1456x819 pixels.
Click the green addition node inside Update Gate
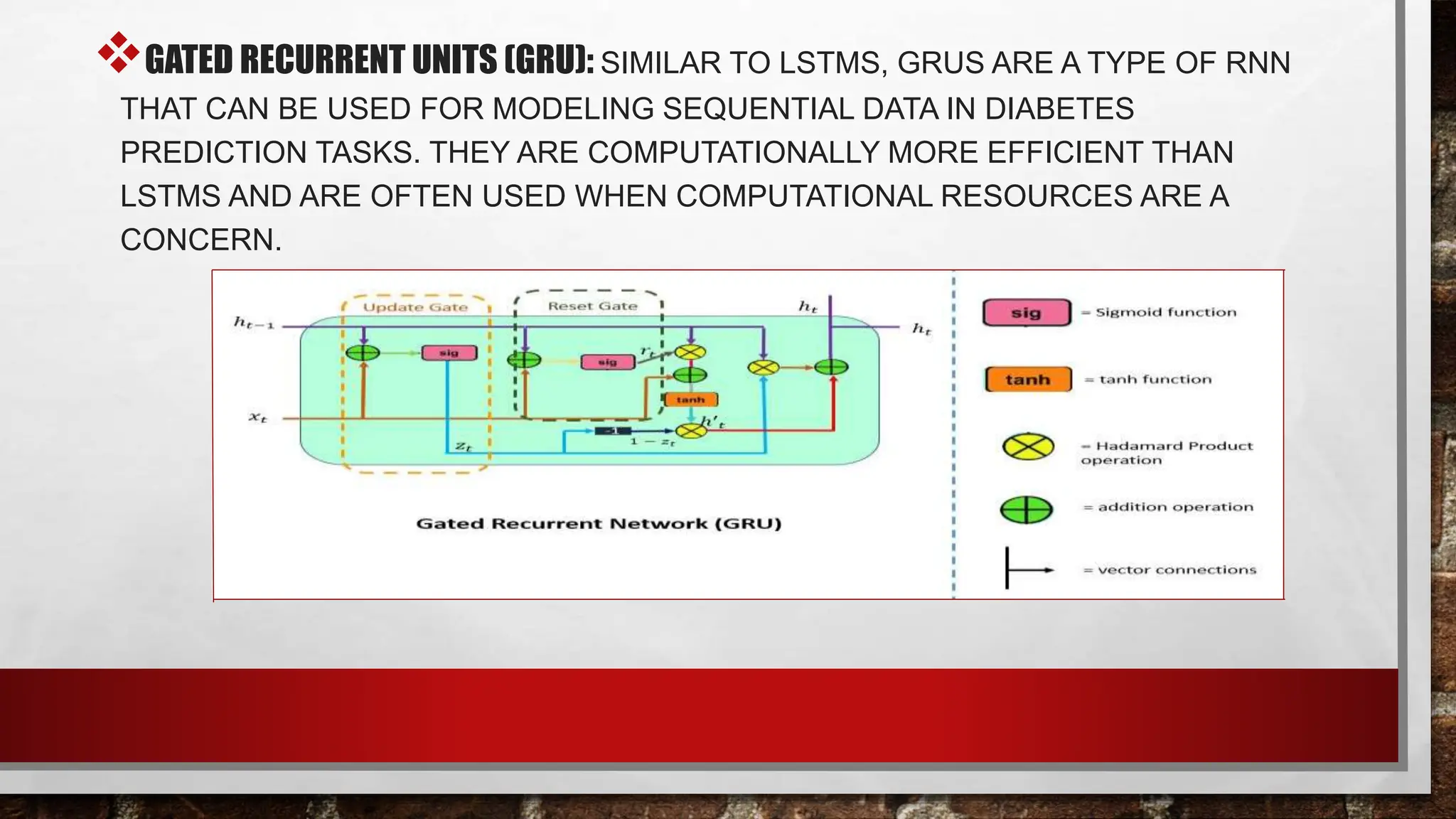pyautogui.click(x=363, y=353)
